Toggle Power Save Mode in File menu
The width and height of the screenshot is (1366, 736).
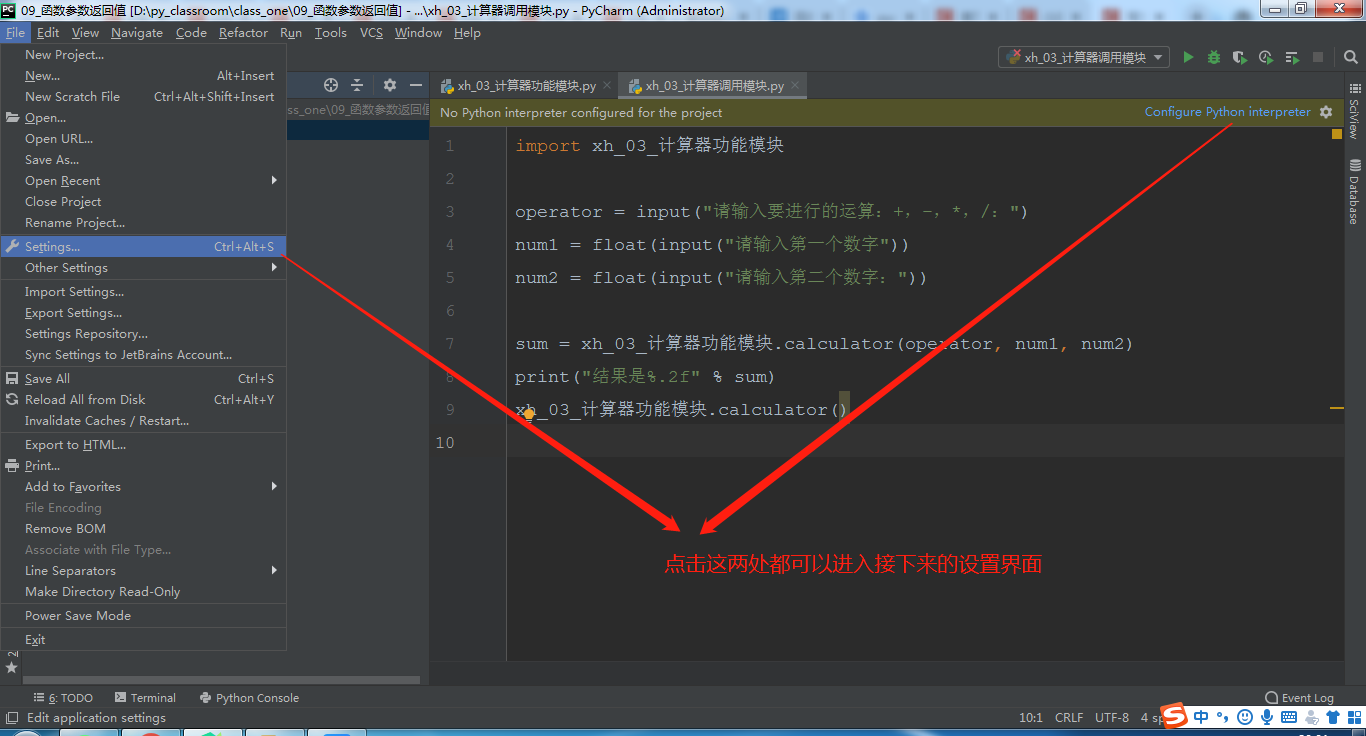point(143,616)
